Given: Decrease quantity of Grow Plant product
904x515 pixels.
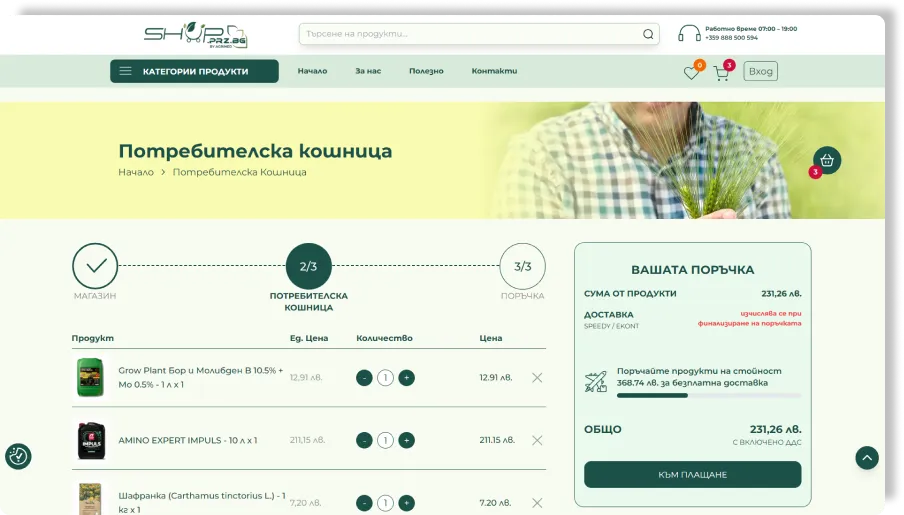Looking at the screenshot, I should [364, 378].
